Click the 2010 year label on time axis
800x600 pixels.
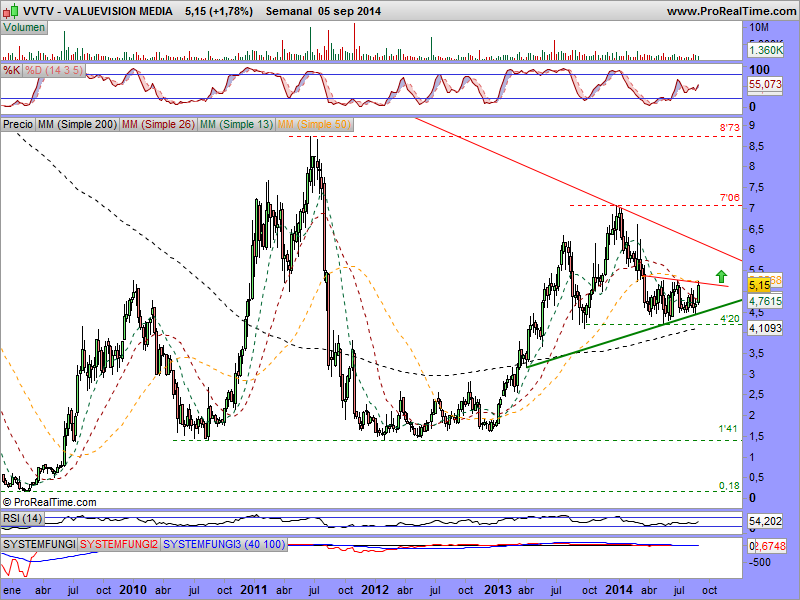click(133, 590)
